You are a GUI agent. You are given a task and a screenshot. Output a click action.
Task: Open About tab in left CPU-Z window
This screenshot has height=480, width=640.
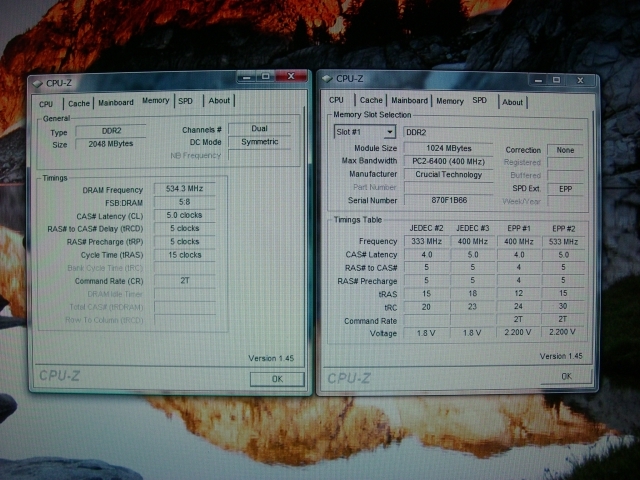219,100
